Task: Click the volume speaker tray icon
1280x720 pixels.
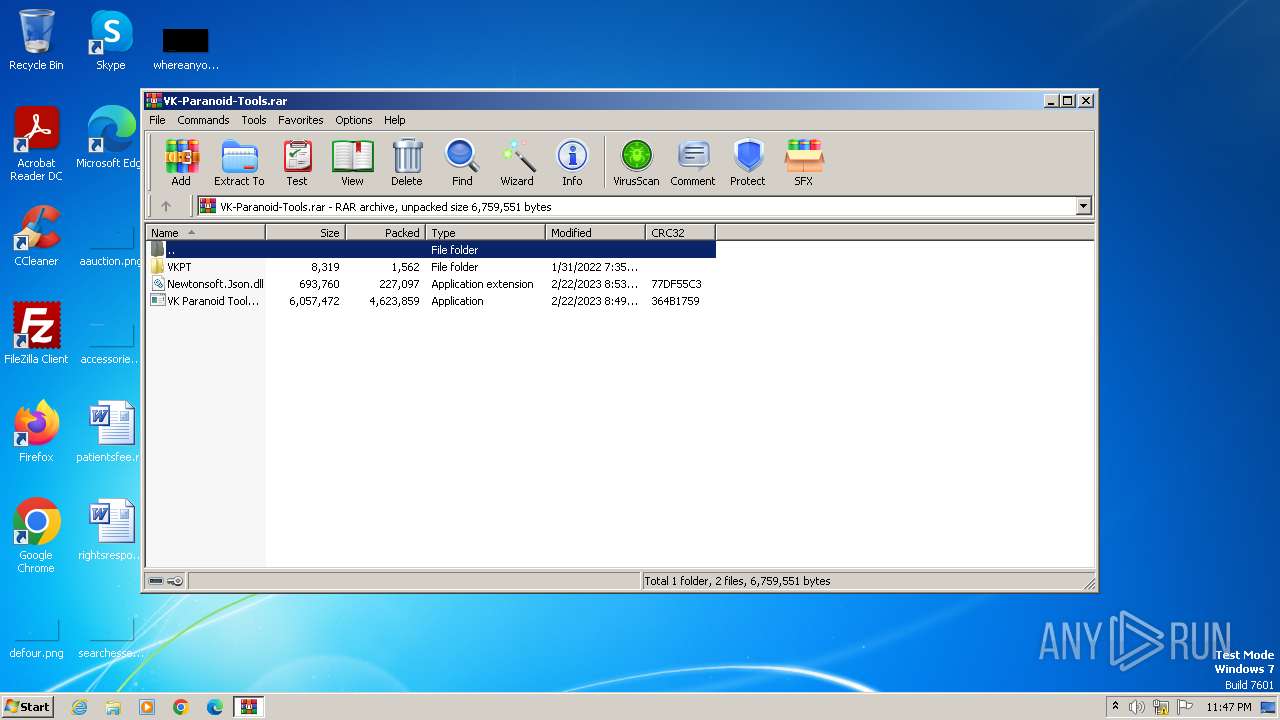Action: 1137,707
